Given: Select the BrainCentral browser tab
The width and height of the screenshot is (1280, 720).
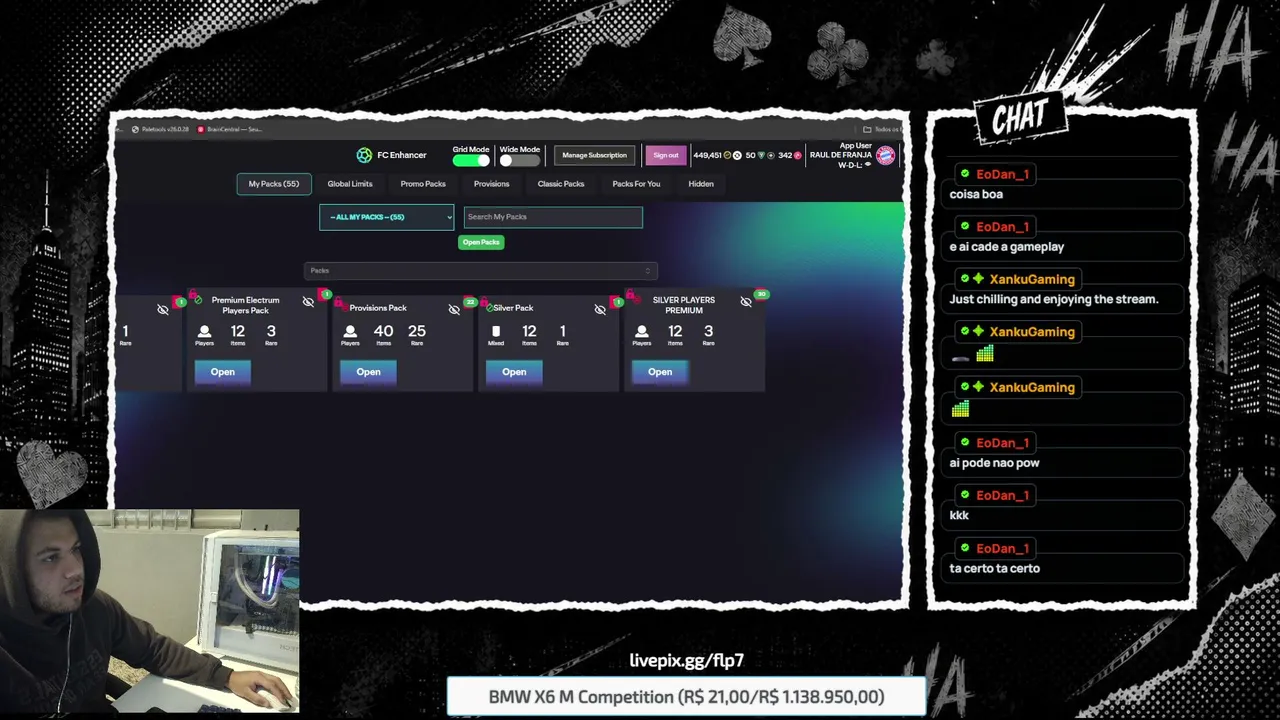Looking at the screenshot, I should 229,129.
